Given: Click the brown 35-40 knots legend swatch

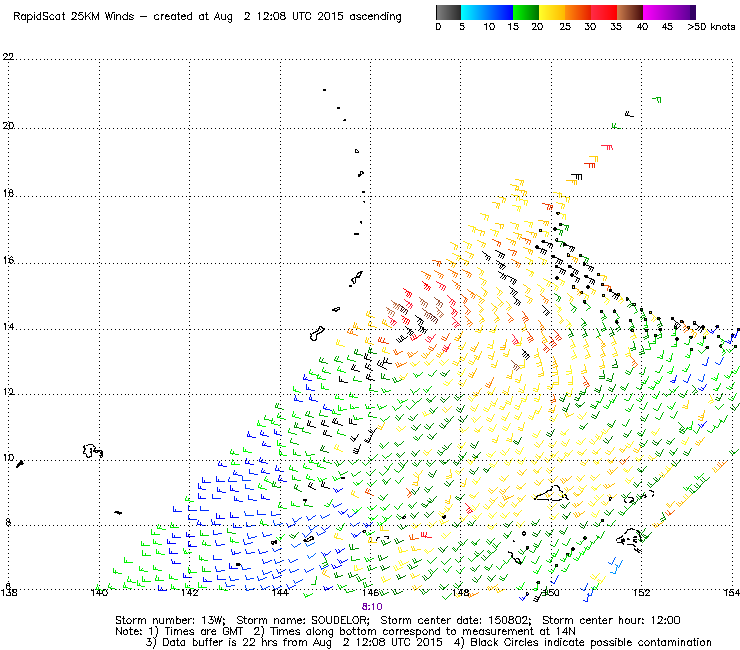Looking at the screenshot, I should point(630,12).
